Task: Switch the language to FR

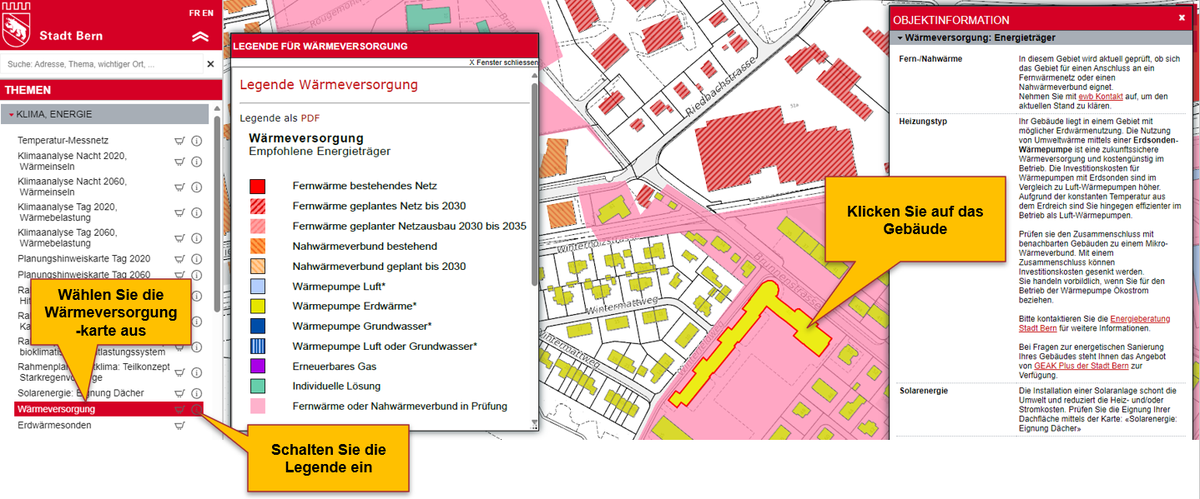Action: coord(193,13)
